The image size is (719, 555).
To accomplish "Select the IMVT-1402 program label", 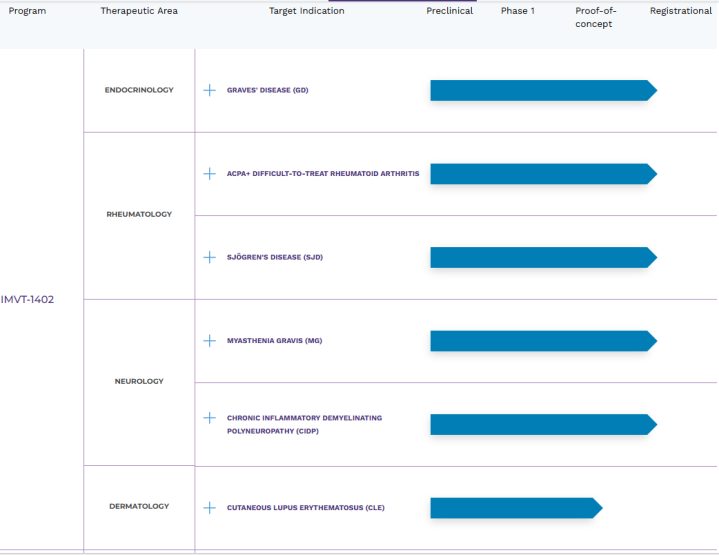I will pyautogui.click(x=28, y=300).
